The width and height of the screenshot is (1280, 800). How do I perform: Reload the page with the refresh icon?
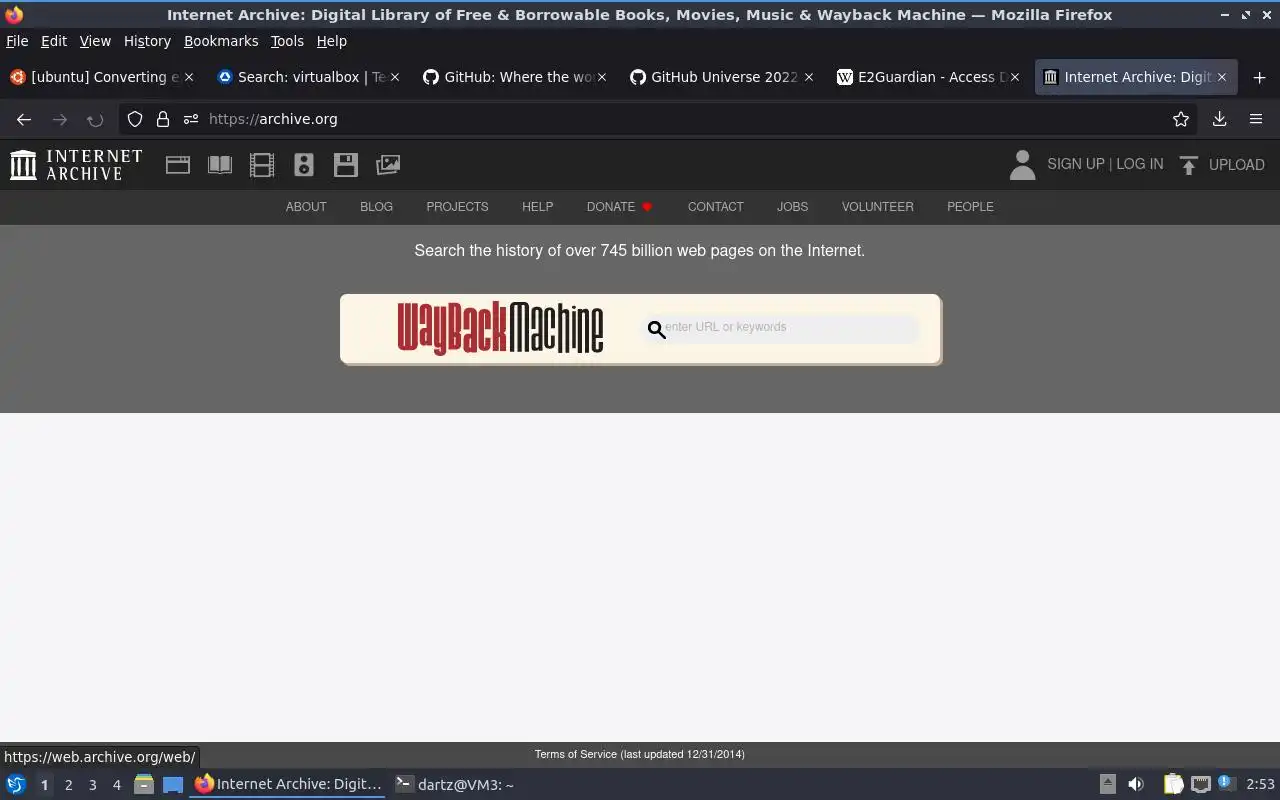(x=95, y=119)
